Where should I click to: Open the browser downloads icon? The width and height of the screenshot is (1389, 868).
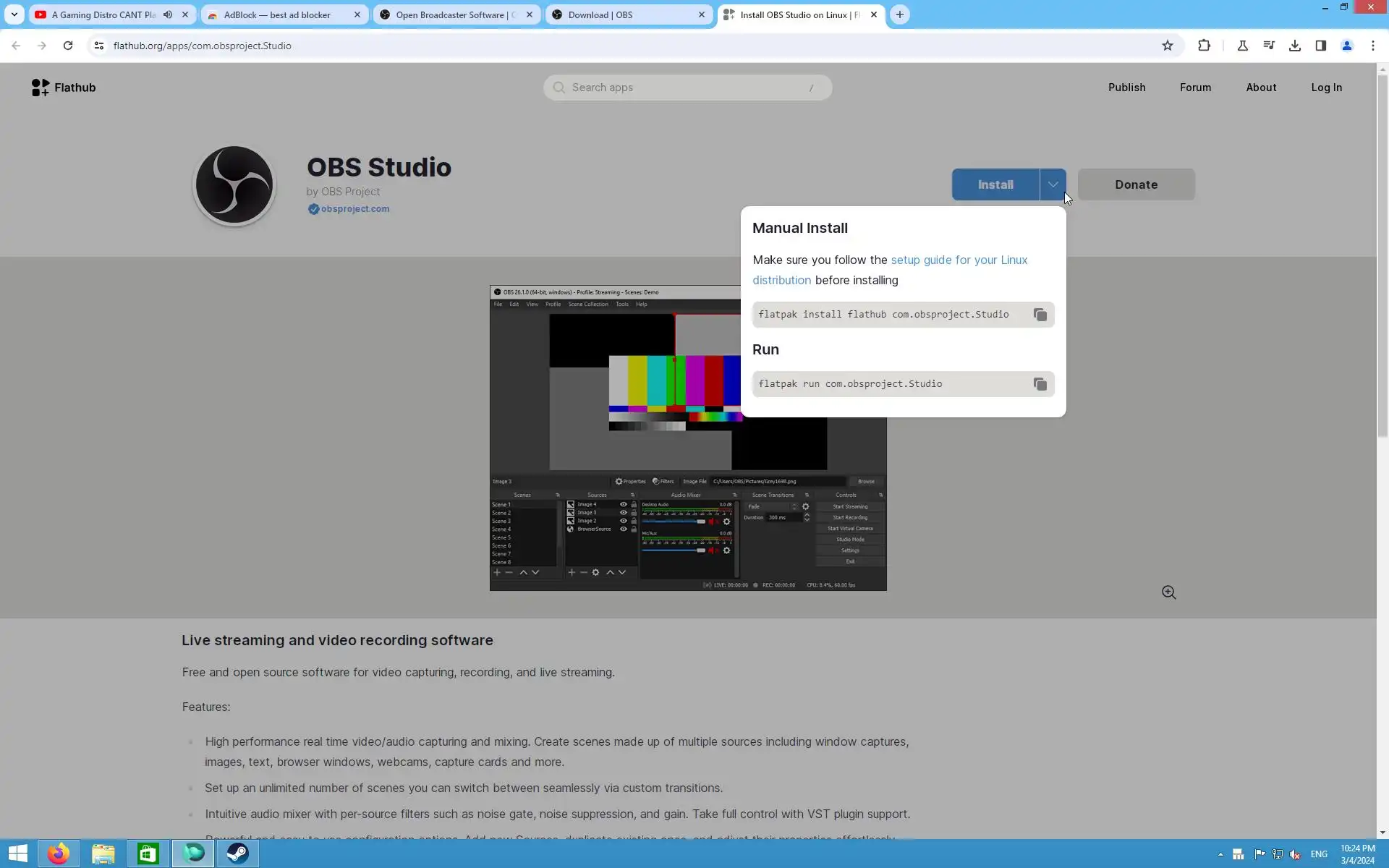1294,46
